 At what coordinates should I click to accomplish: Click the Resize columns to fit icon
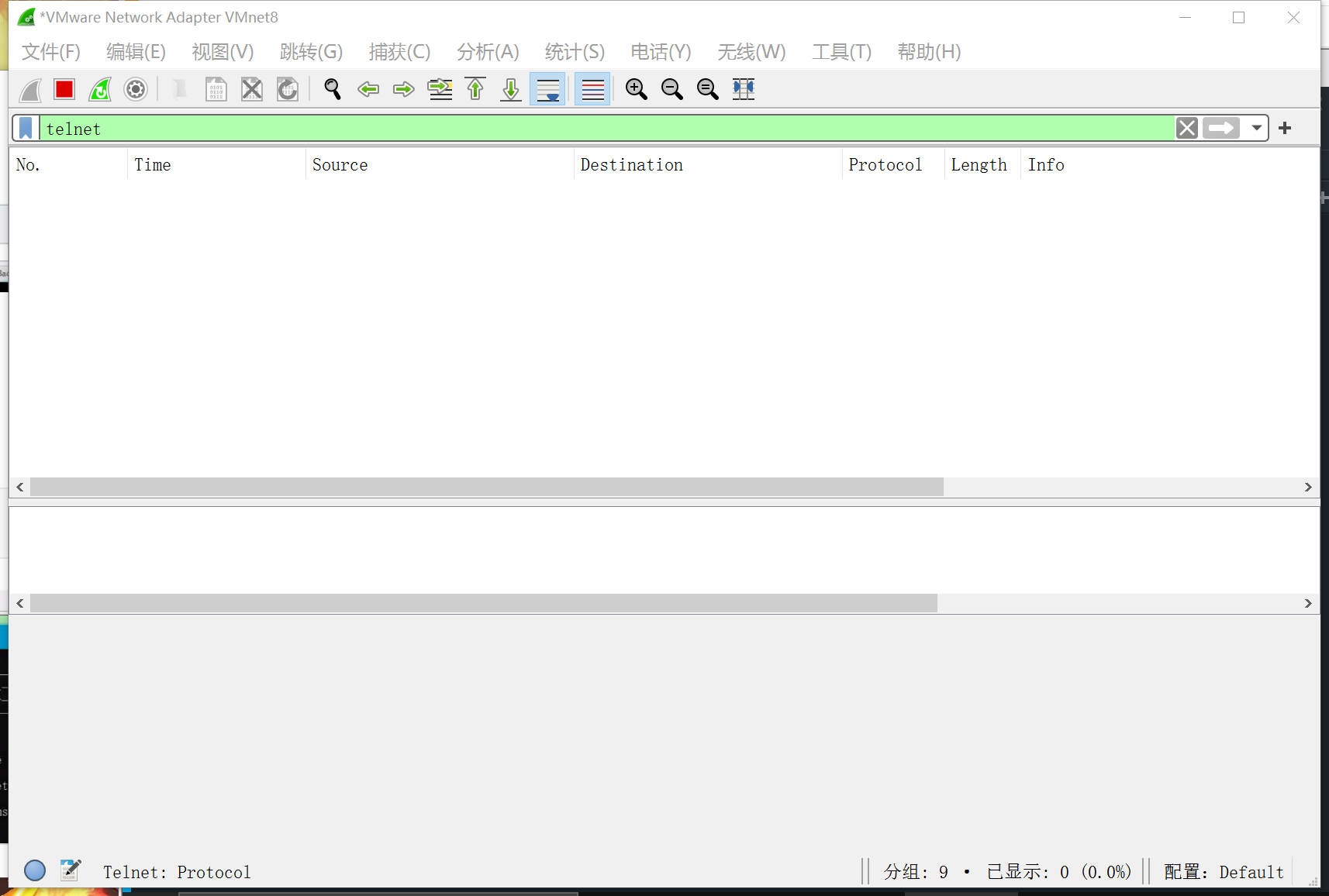click(744, 89)
